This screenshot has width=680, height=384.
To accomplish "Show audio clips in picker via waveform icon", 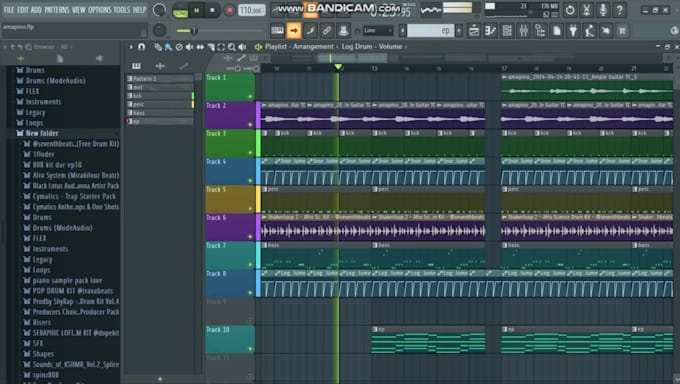I will 160,66.
